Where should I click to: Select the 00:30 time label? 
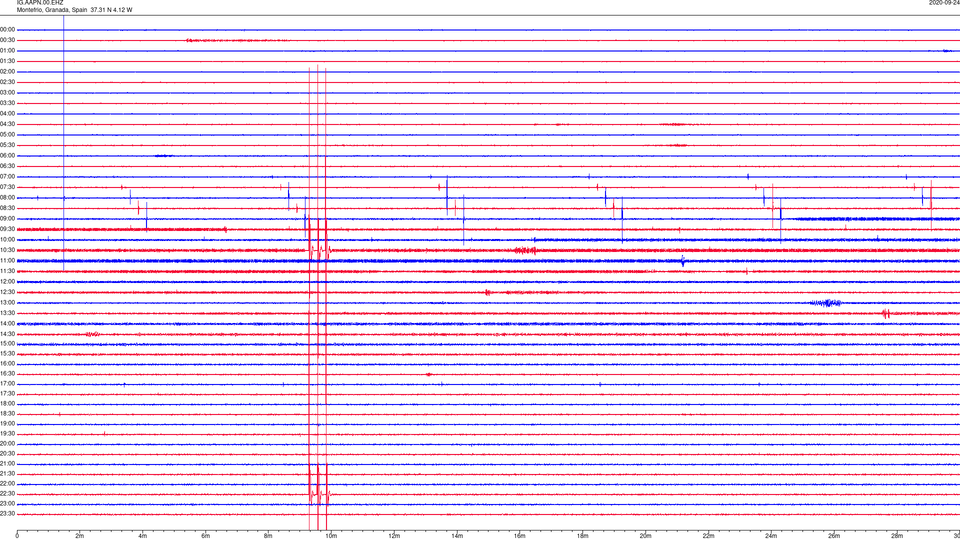point(8,40)
